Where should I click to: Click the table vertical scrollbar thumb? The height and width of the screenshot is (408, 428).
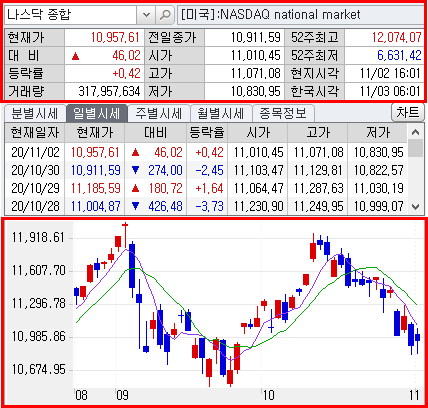coord(415,148)
